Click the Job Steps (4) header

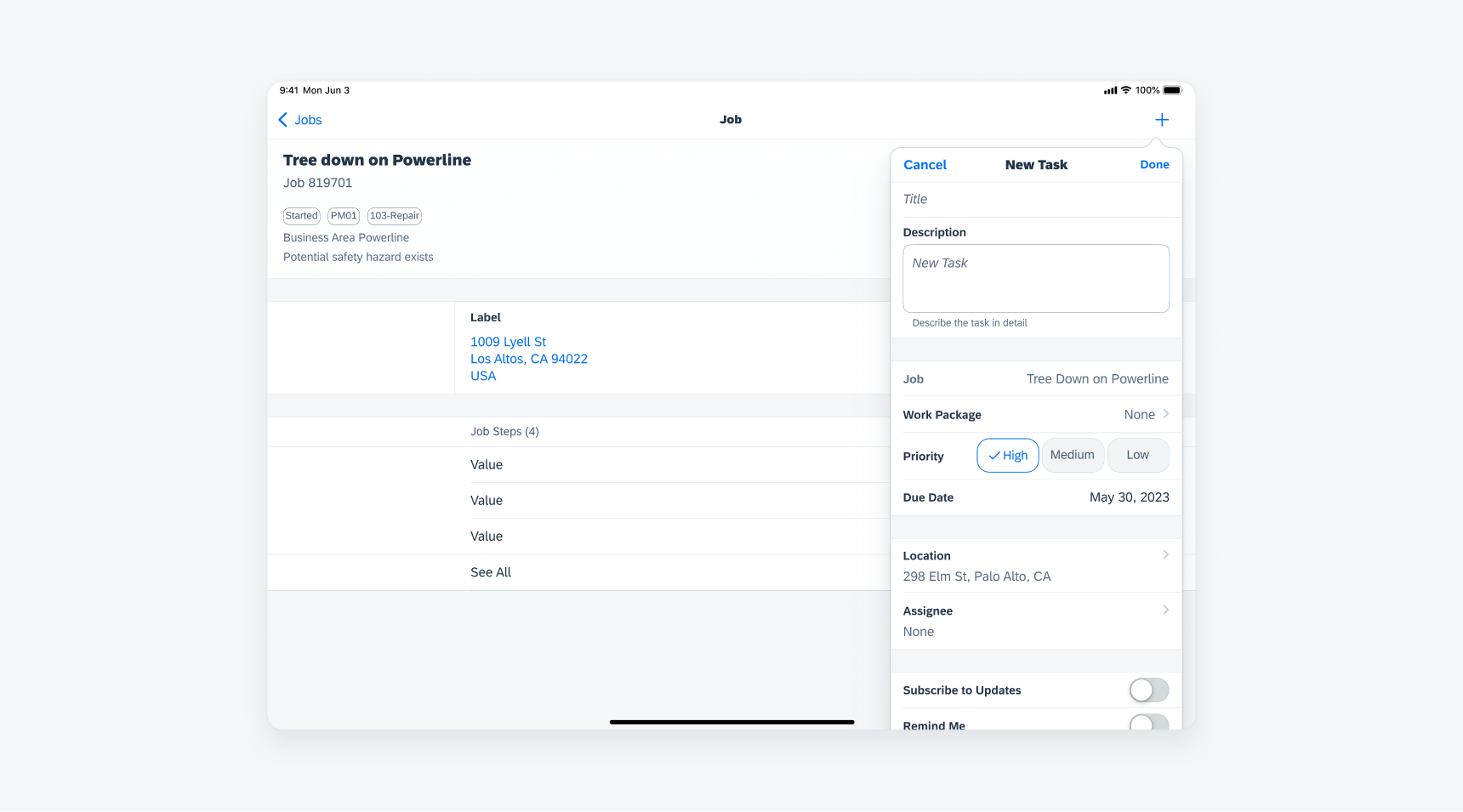(504, 432)
